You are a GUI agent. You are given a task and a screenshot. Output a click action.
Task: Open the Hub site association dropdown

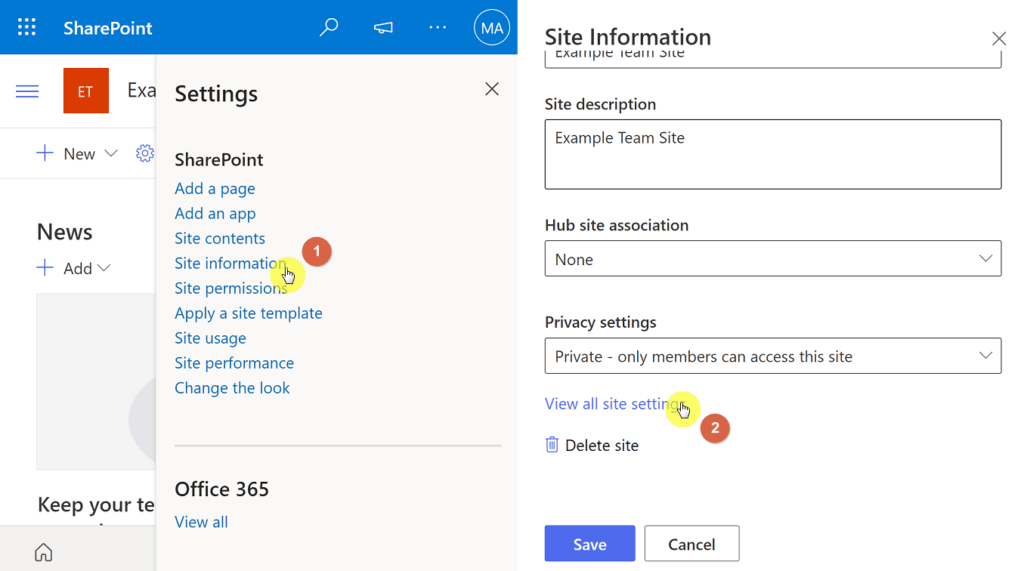pyautogui.click(x=773, y=259)
